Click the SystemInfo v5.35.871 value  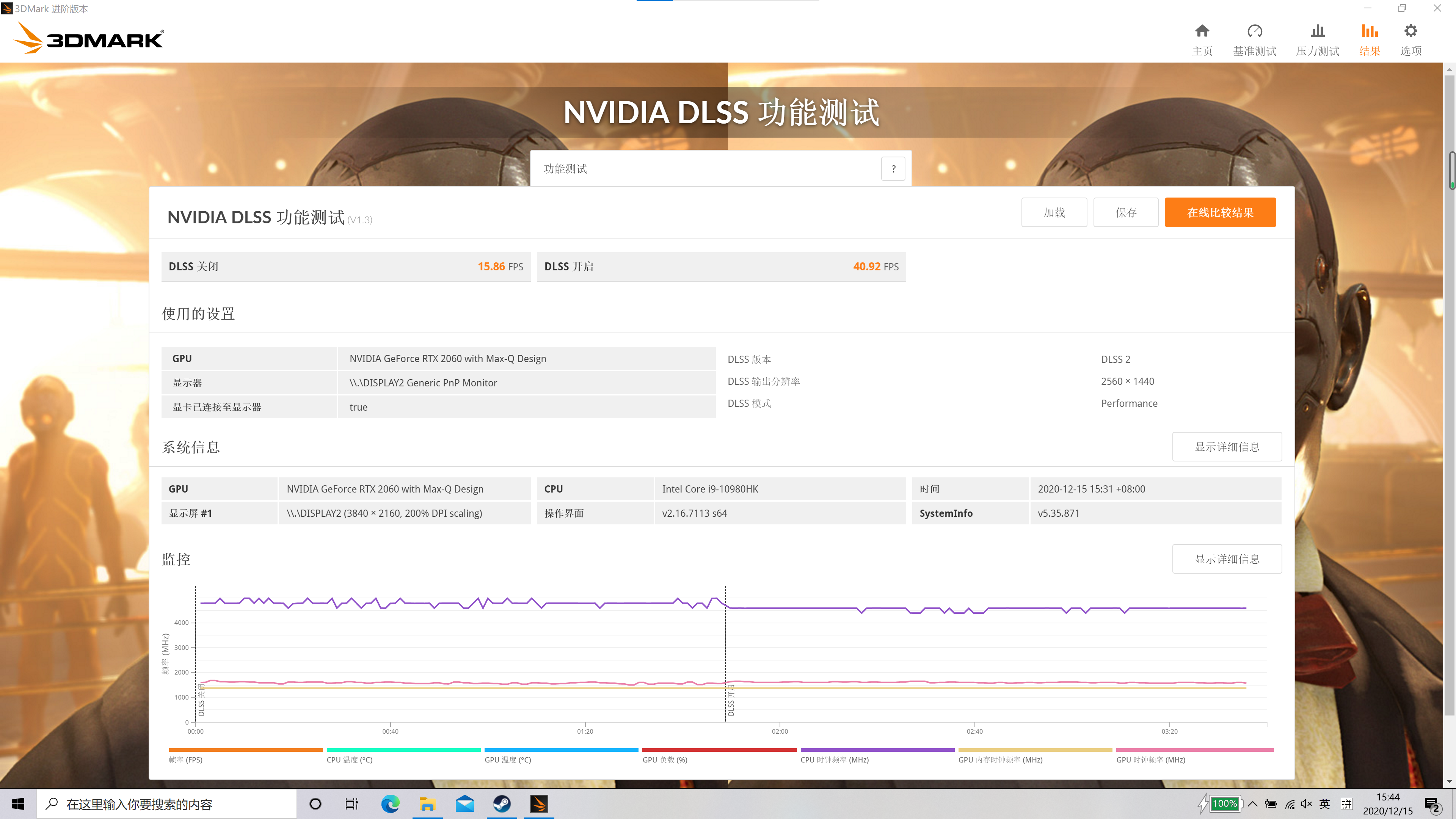[1058, 513]
